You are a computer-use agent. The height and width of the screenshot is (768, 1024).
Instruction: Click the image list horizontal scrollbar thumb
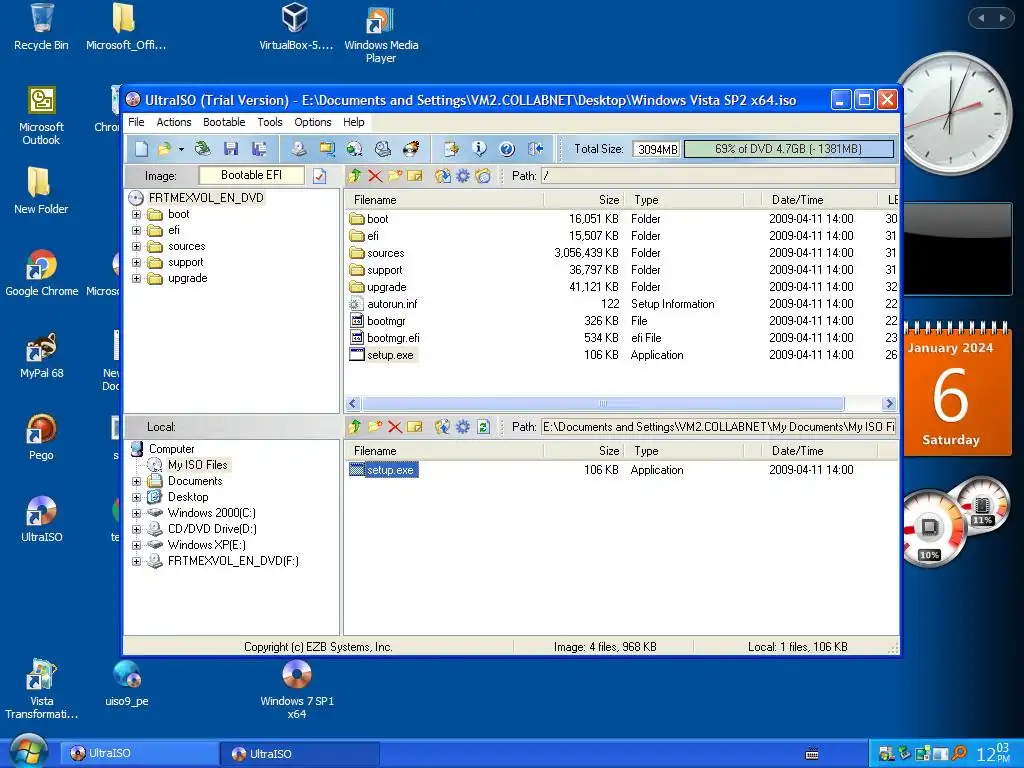[x=603, y=404]
